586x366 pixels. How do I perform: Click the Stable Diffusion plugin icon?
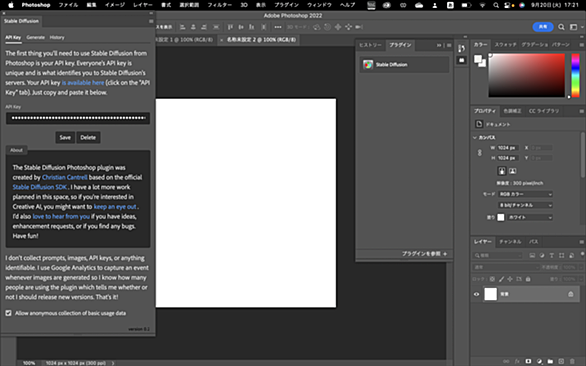[368, 65]
